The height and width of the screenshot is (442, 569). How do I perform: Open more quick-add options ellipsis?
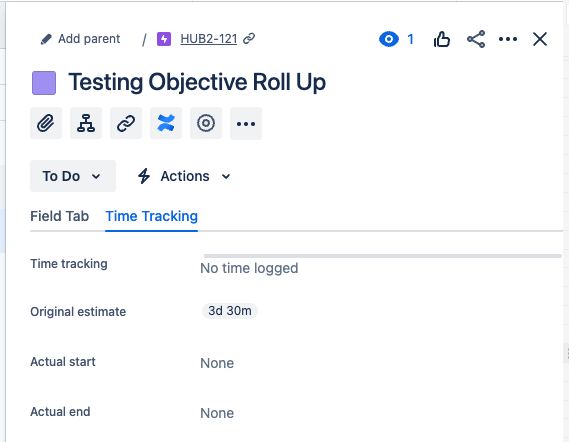pos(246,123)
